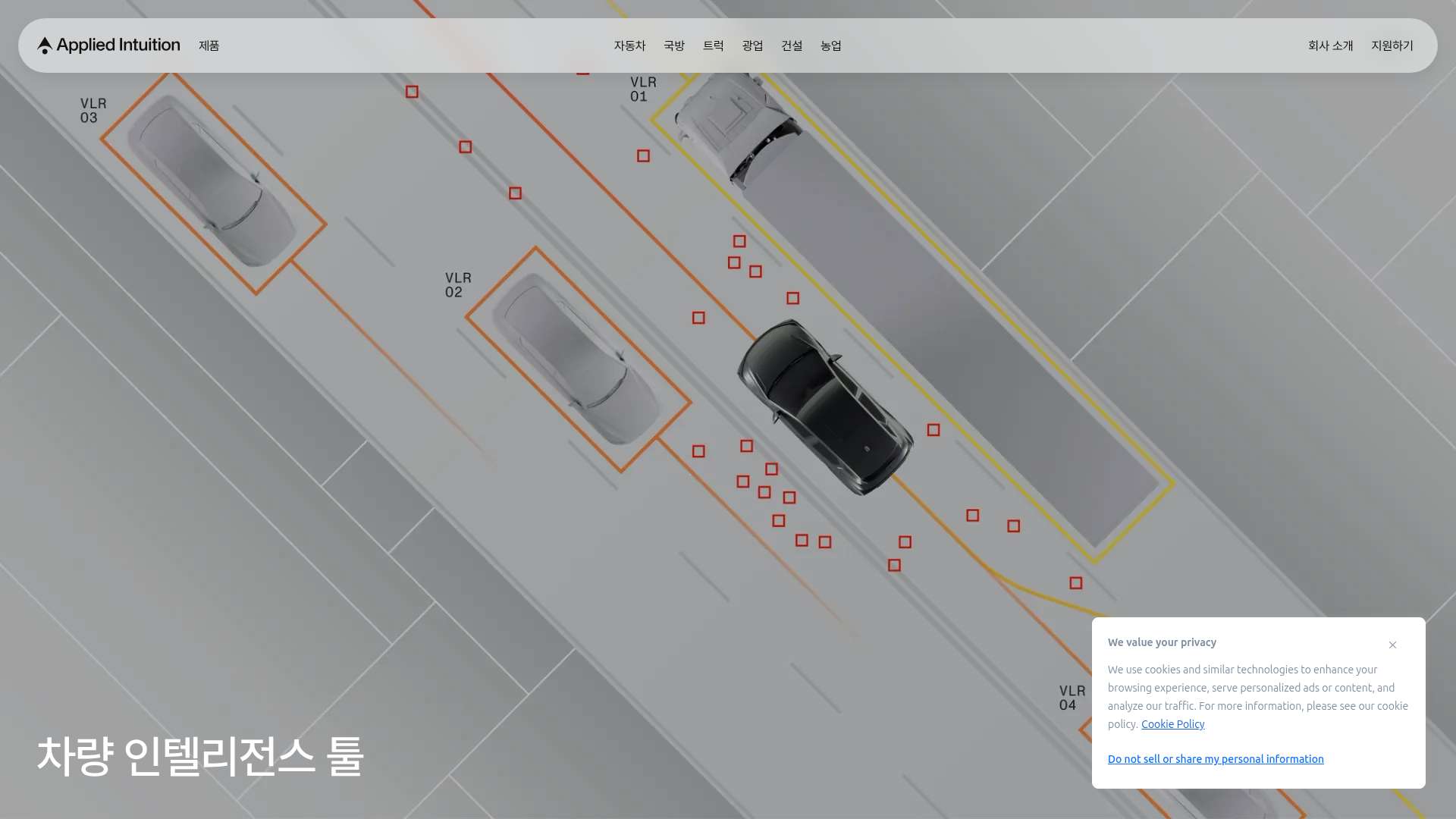Click the VLR 01 truck label

click(643, 89)
